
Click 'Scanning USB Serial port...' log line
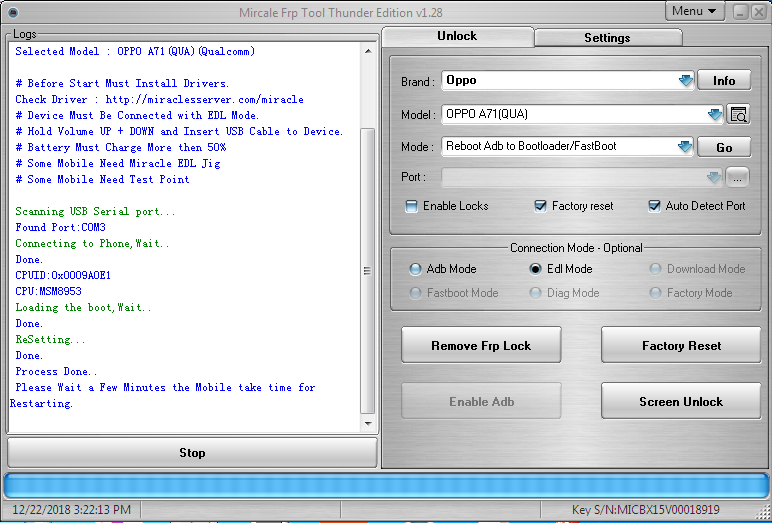point(96,211)
